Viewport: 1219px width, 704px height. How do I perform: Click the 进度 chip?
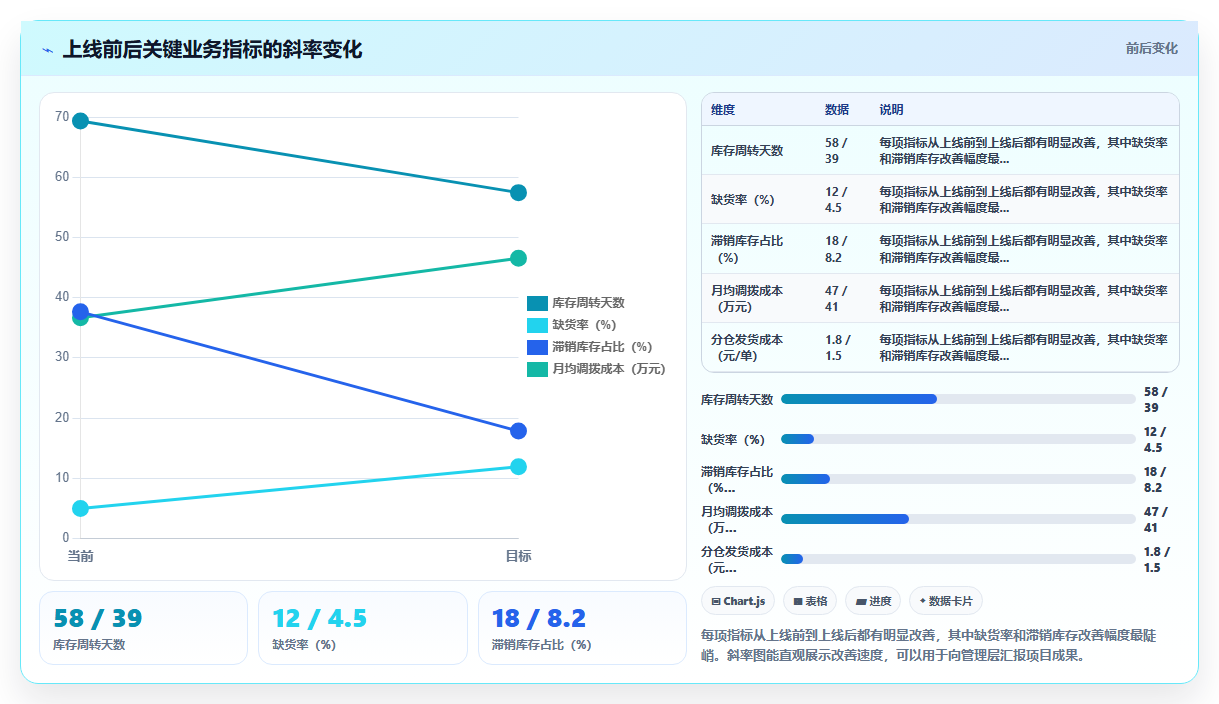click(873, 601)
